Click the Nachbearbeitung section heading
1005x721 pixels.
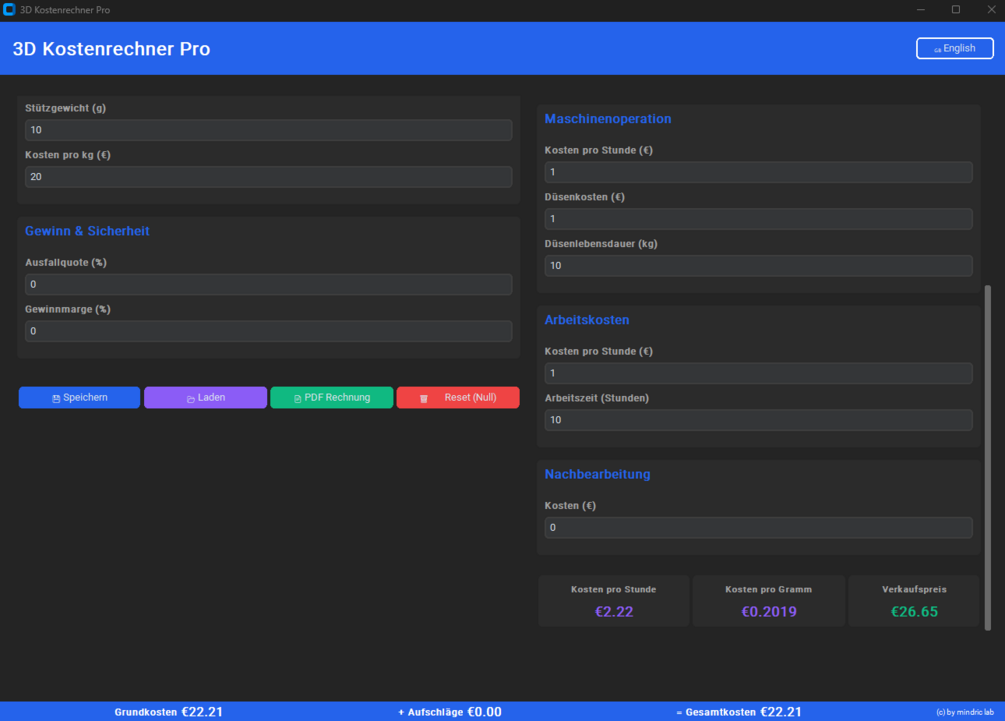[x=597, y=474]
